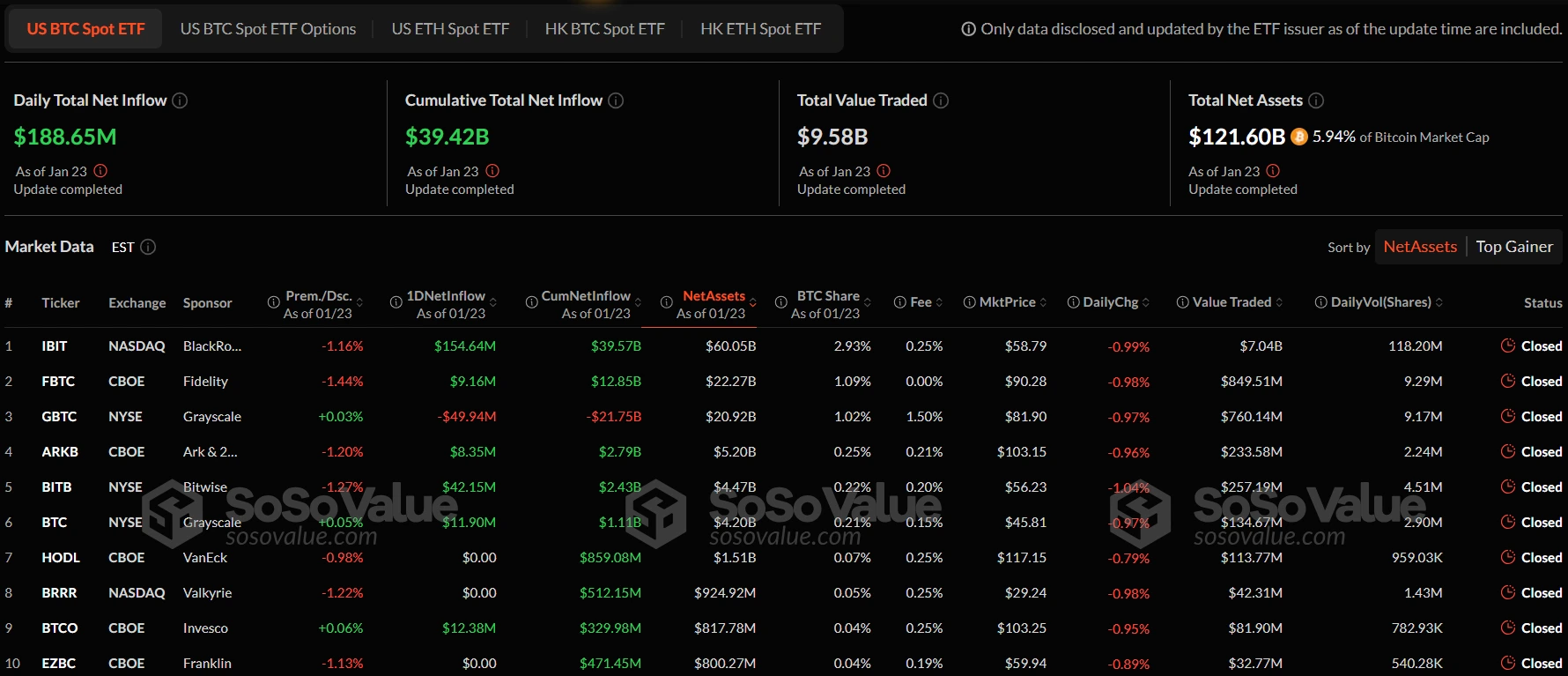The height and width of the screenshot is (676, 1568).
Task: Click info icon beside Daily Total Net Inflow
Action: click(x=180, y=100)
